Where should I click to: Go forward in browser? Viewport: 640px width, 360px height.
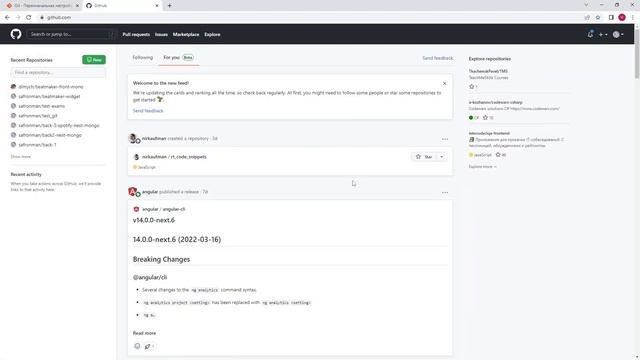18,18
